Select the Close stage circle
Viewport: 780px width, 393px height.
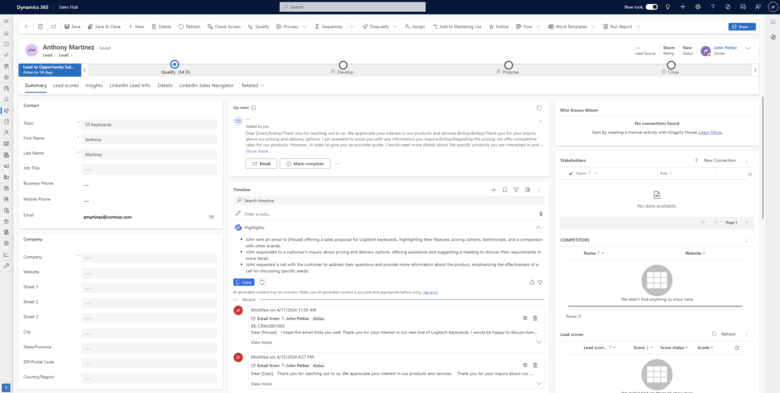[671, 65]
